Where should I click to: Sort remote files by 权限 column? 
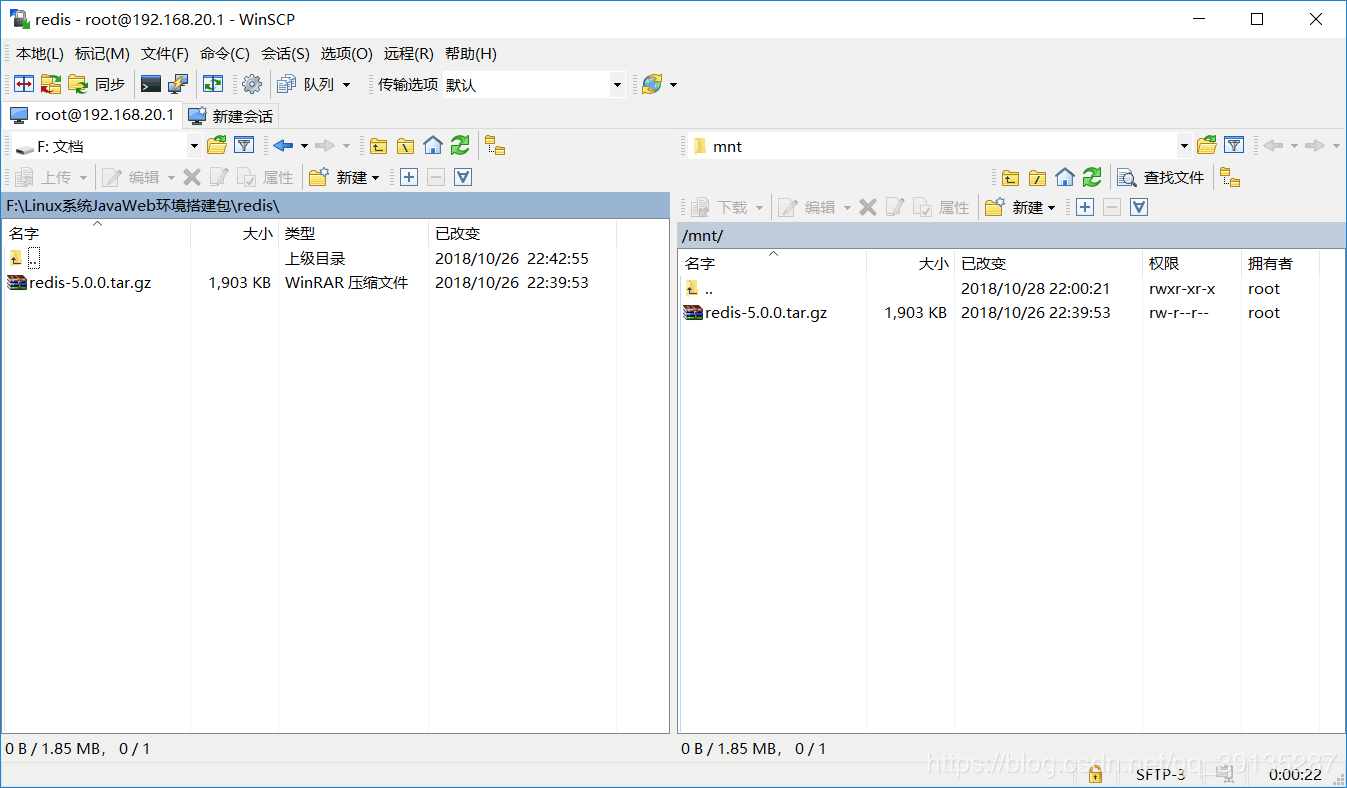pos(1190,263)
